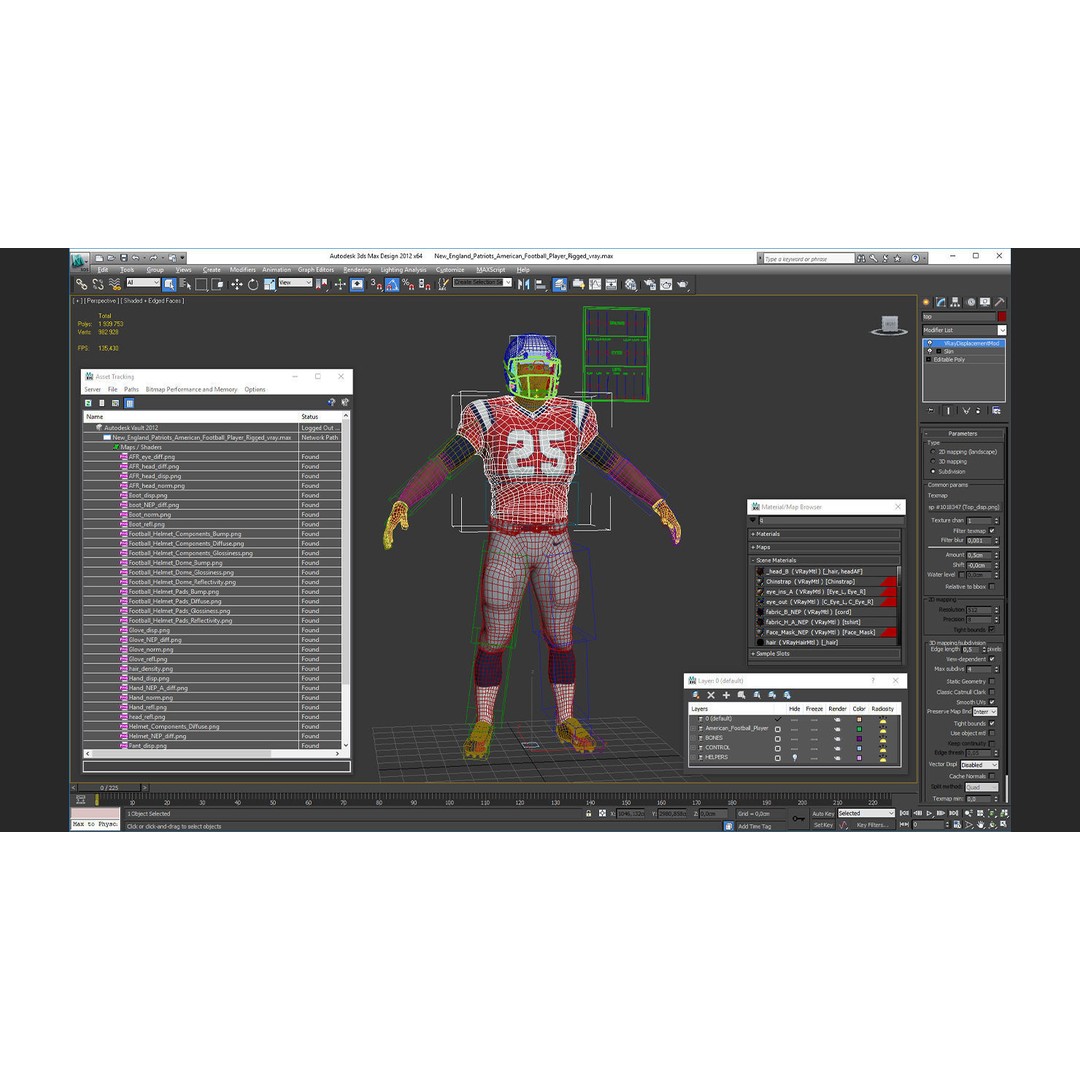The height and width of the screenshot is (1080, 1080).
Task: Expand the Maps group in Material Browser
Action: [x=824, y=547]
